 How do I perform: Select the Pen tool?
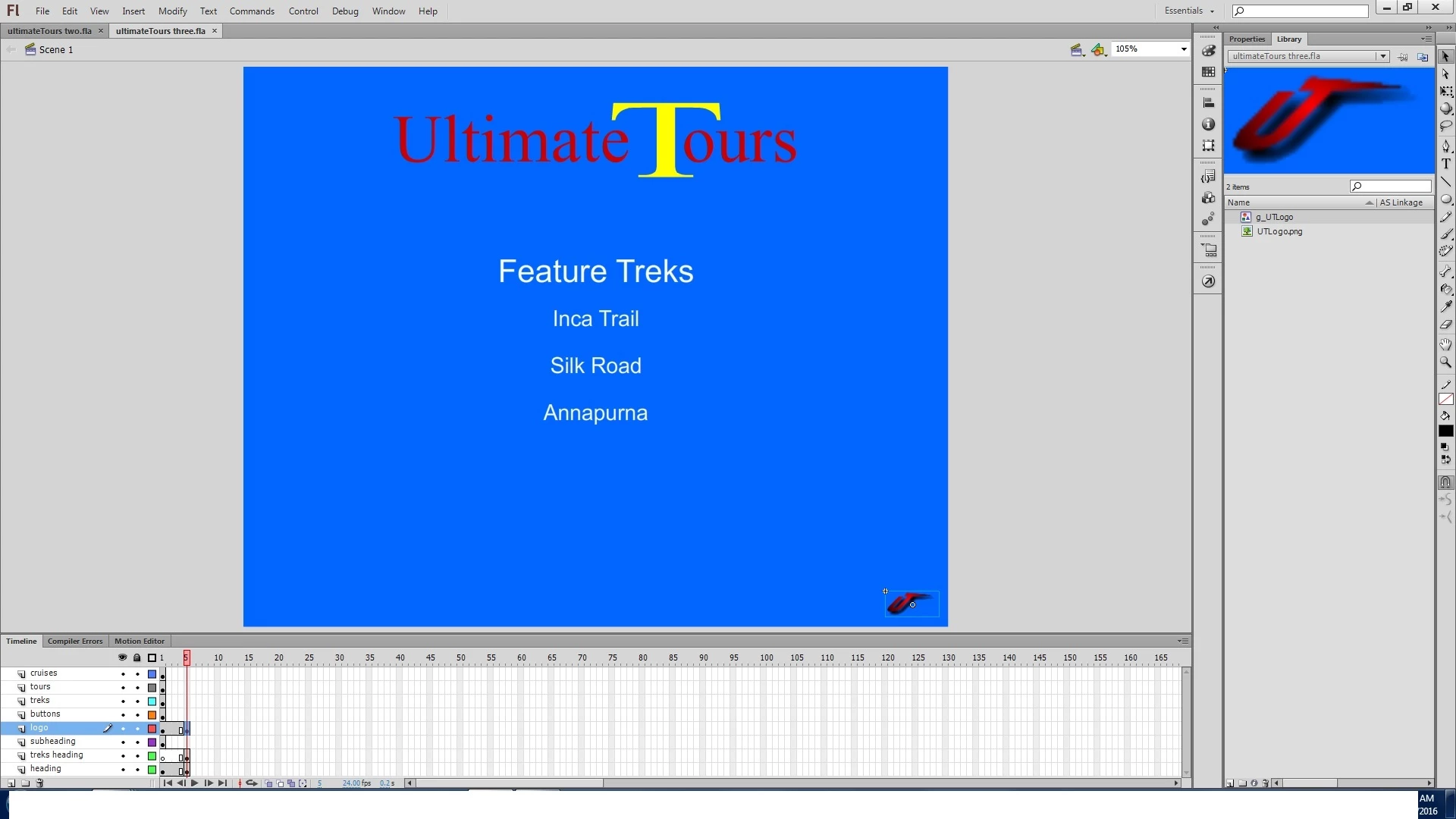pyautogui.click(x=1446, y=146)
